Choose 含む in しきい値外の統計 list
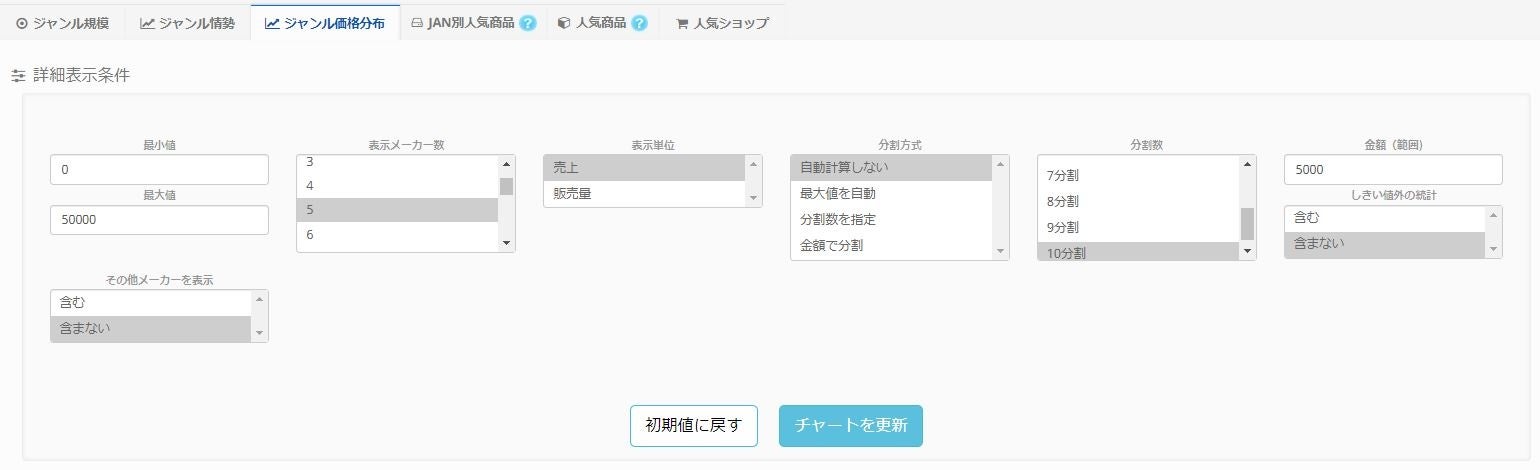The image size is (1540, 470). click(1383, 217)
